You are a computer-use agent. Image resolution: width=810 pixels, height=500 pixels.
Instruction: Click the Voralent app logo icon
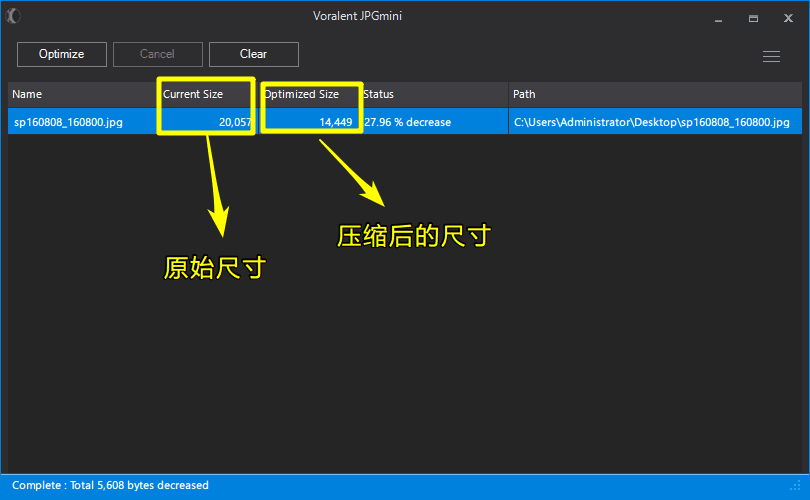pyautogui.click(x=13, y=16)
